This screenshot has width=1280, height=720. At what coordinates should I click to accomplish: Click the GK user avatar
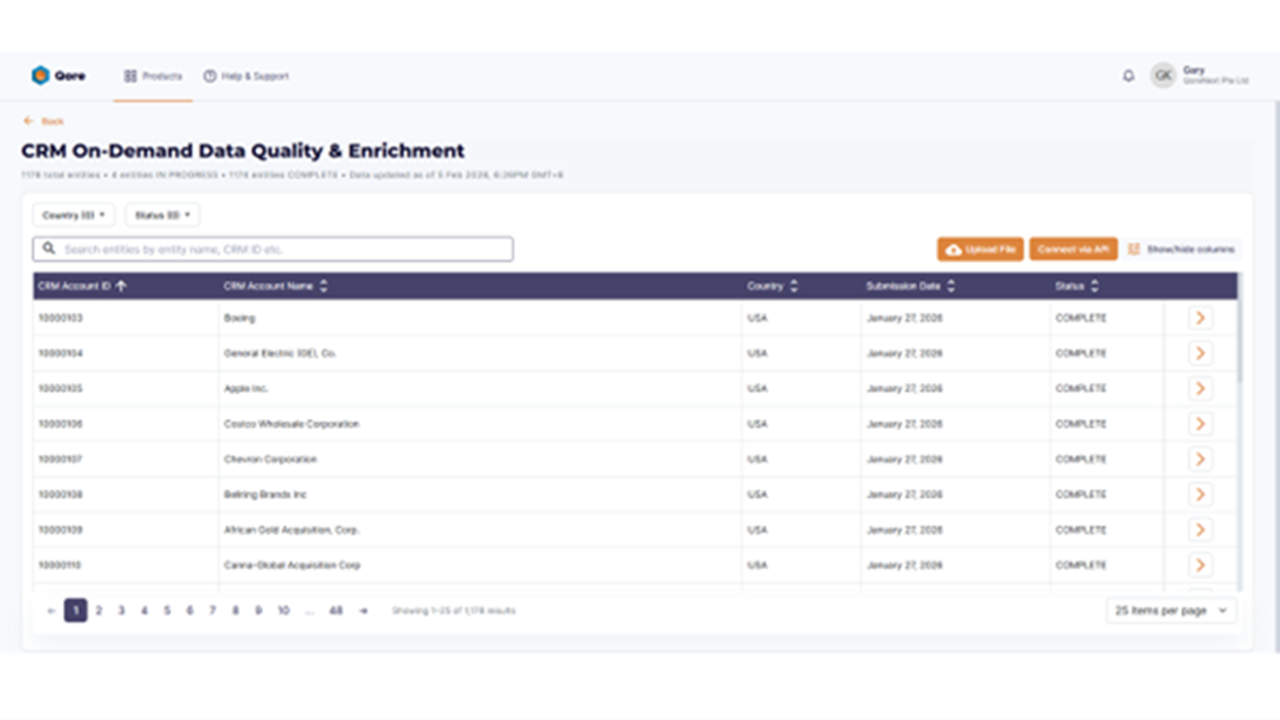click(1162, 76)
